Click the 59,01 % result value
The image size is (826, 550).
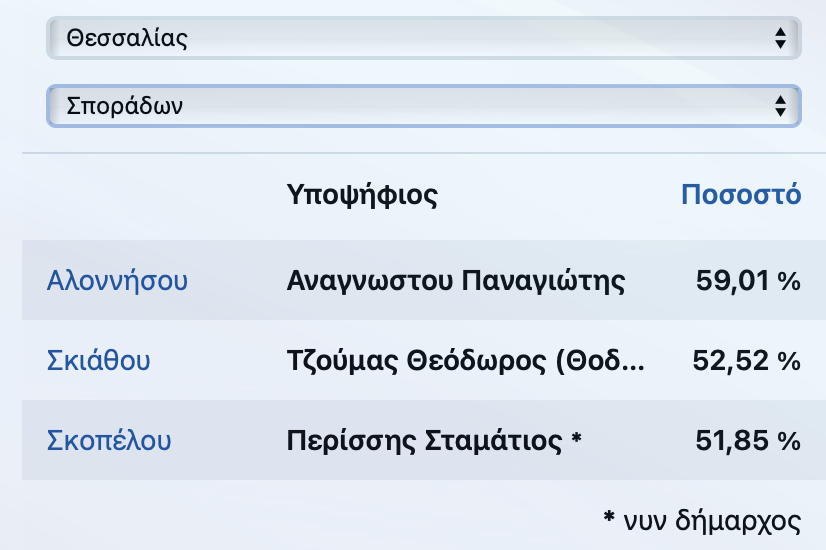(x=748, y=281)
